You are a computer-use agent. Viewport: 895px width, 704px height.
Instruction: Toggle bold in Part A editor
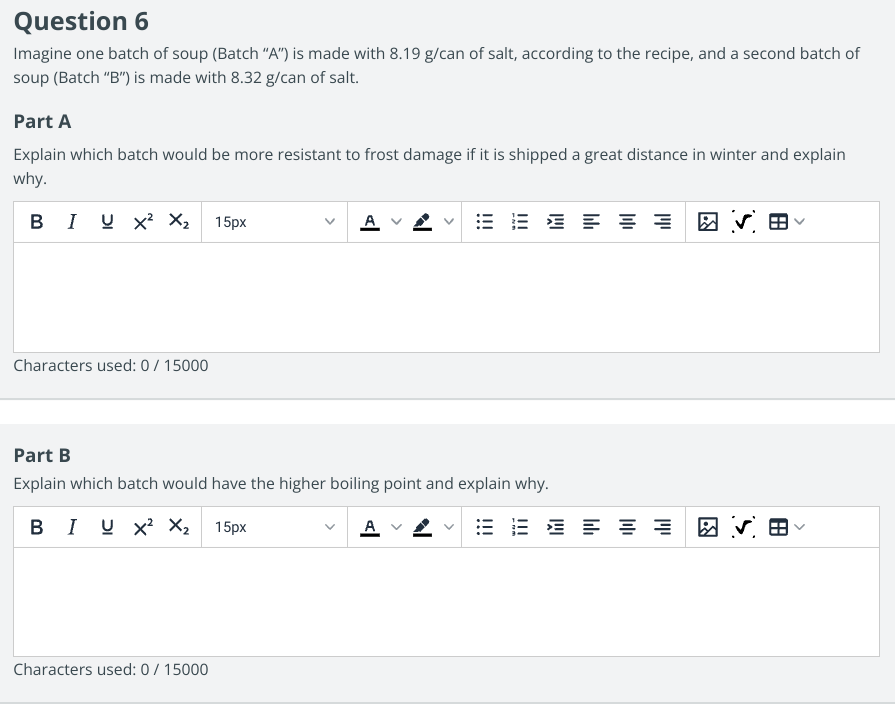pos(37,222)
